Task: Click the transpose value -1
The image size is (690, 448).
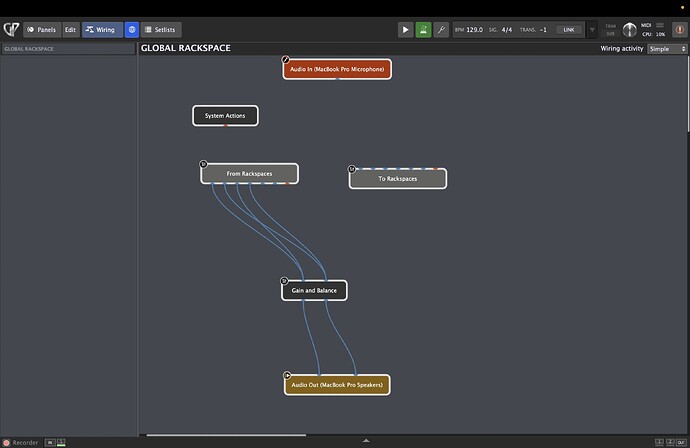Action: click(x=543, y=29)
